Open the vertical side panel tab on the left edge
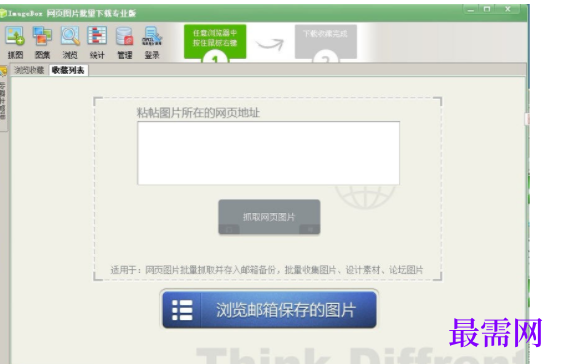Image resolution: width=561 pixels, height=364 pixels. coord(3,98)
